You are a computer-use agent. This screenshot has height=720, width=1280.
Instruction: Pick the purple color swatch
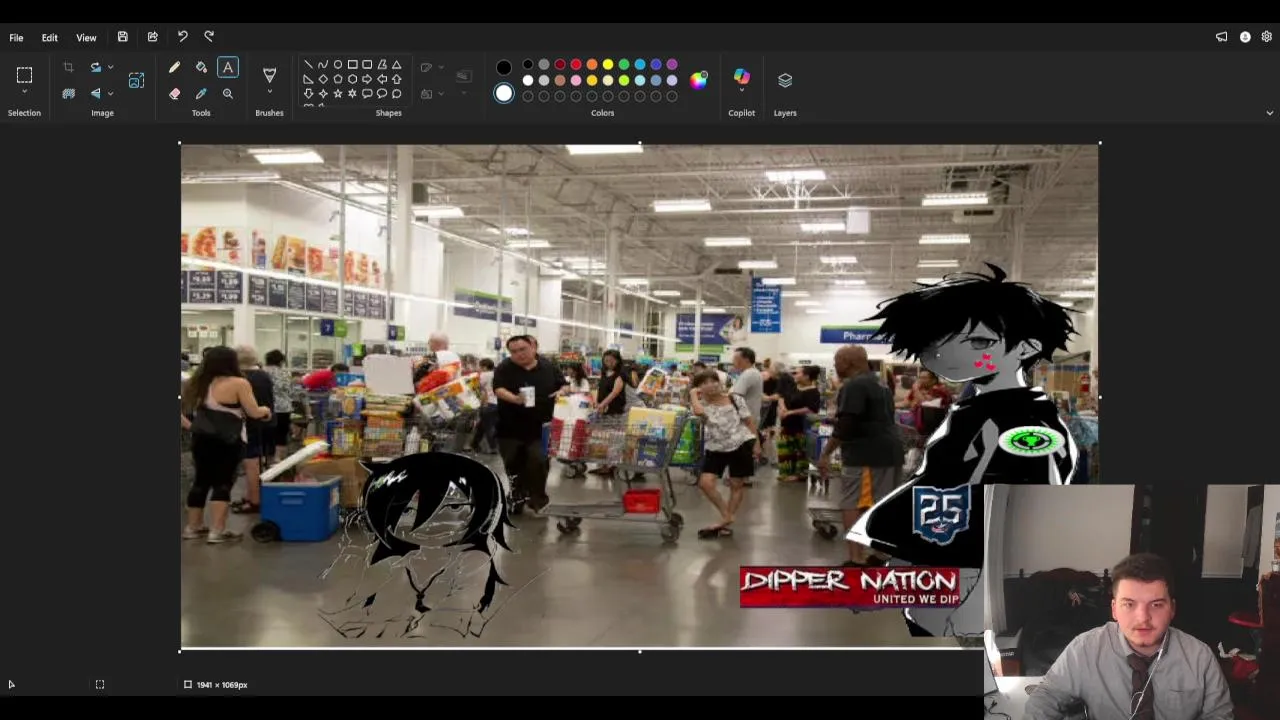(x=672, y=65)
